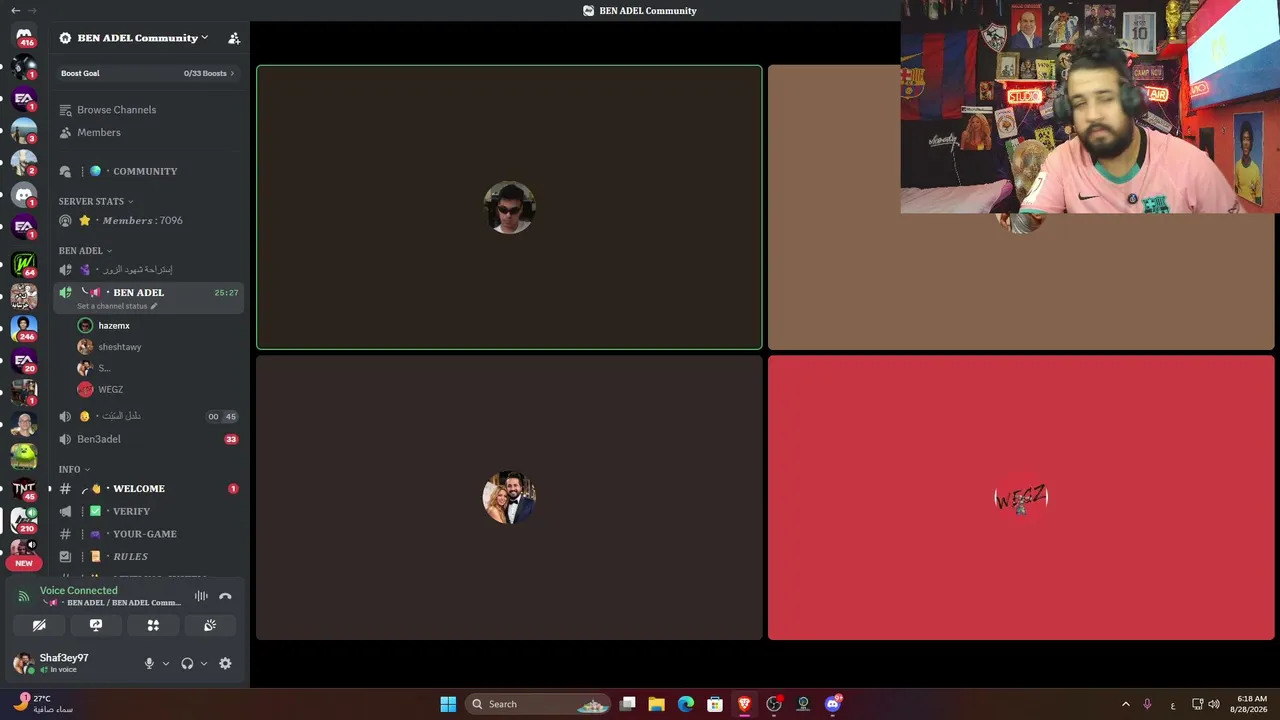Screen dimensions: 1280x720
Task: Open the TNT server icon
Action: pyautogui.click(x=24, y=488)
